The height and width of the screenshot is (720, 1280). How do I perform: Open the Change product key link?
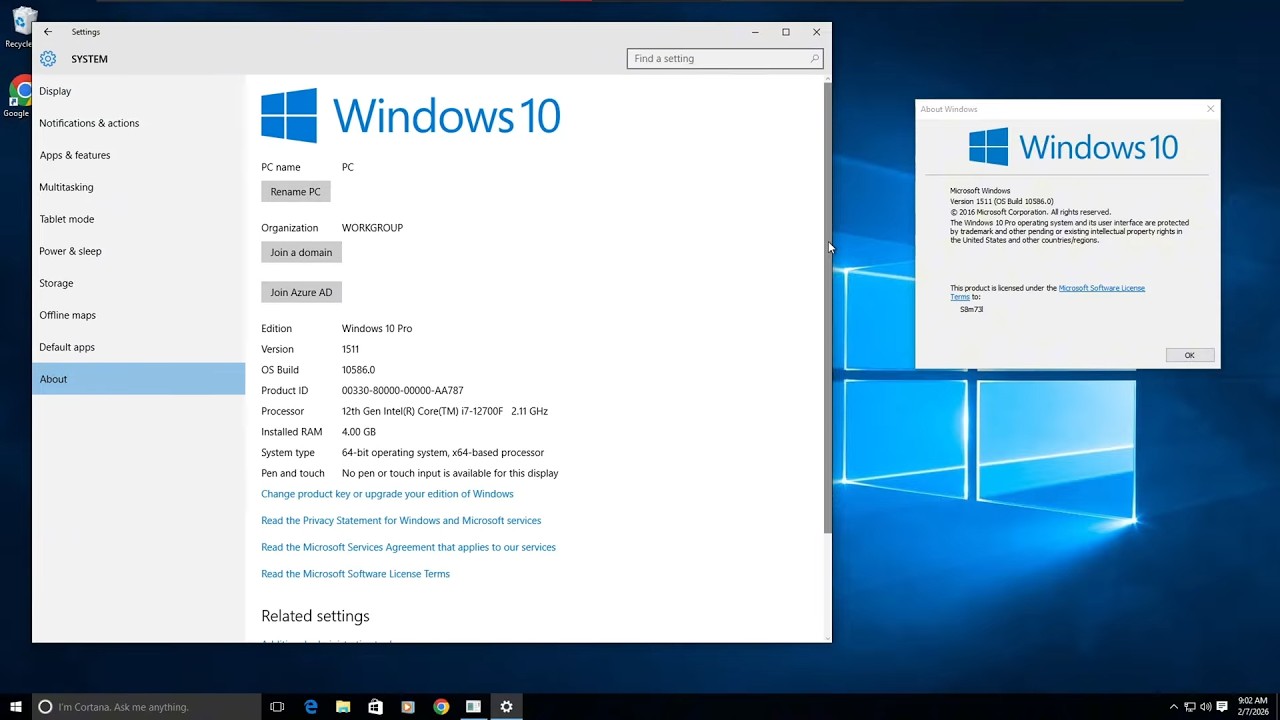point(387,494)
